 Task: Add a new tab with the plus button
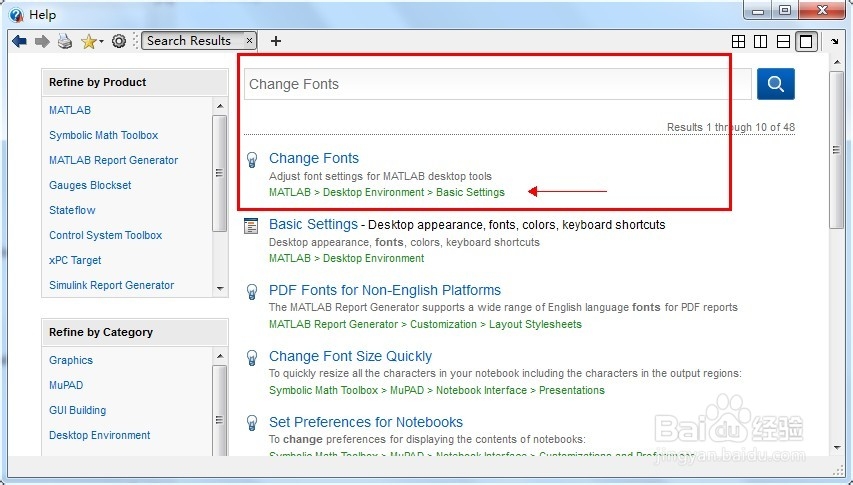point(276,41)
